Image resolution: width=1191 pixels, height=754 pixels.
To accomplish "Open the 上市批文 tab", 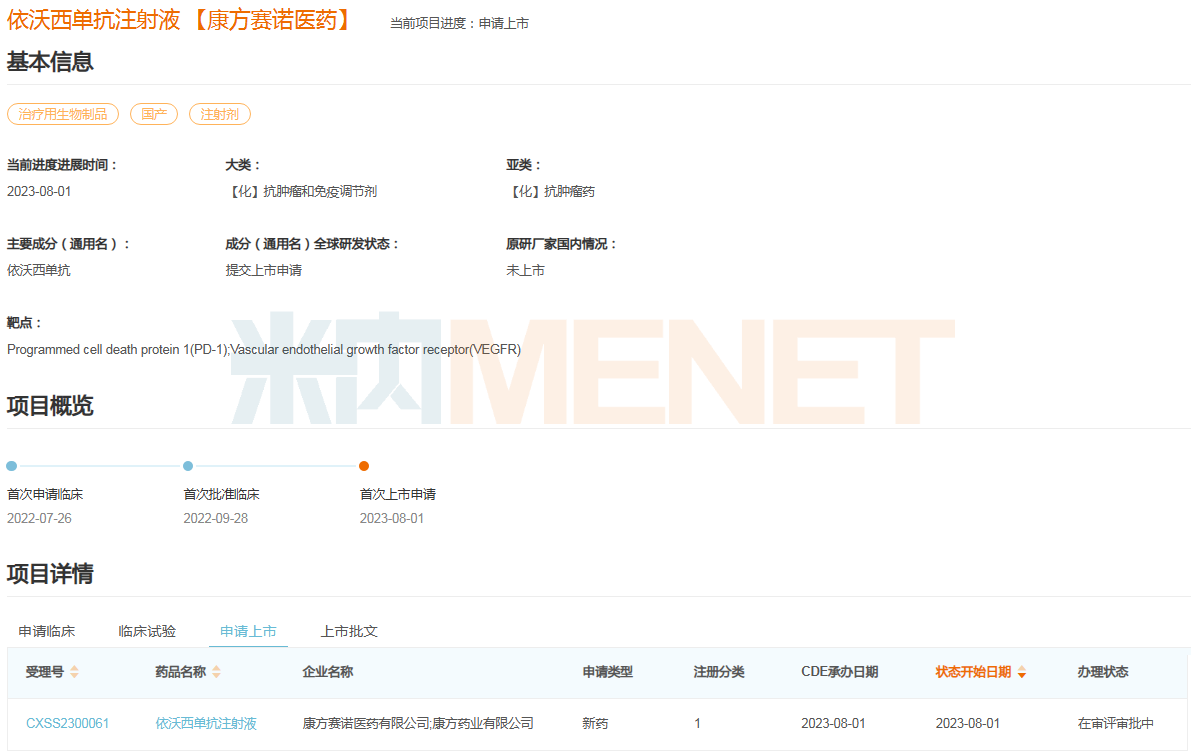I will pos(349,631).
